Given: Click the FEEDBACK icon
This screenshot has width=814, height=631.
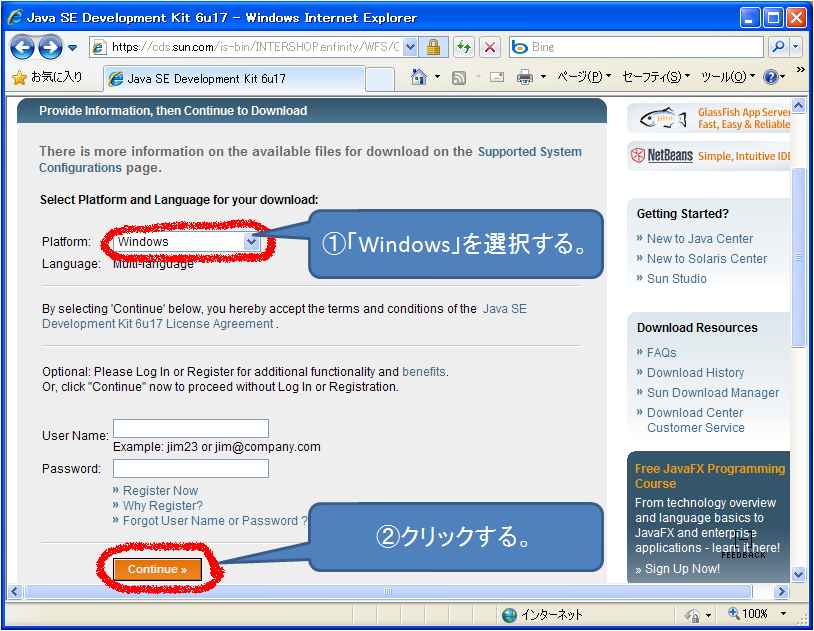Looking at the screenshot, I should point(743,547).
